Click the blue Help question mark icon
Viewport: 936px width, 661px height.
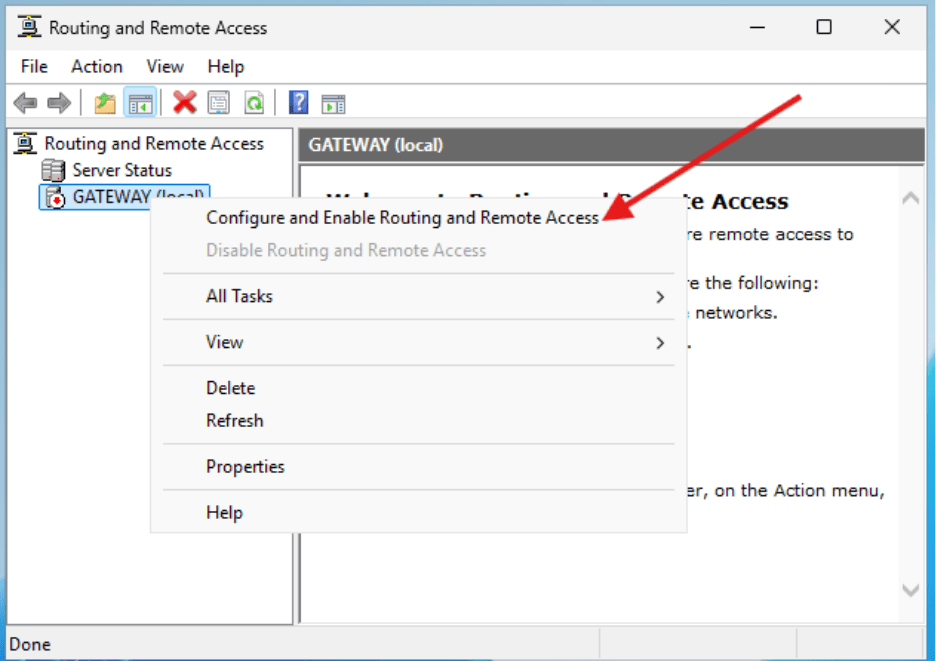coord(298,101)
